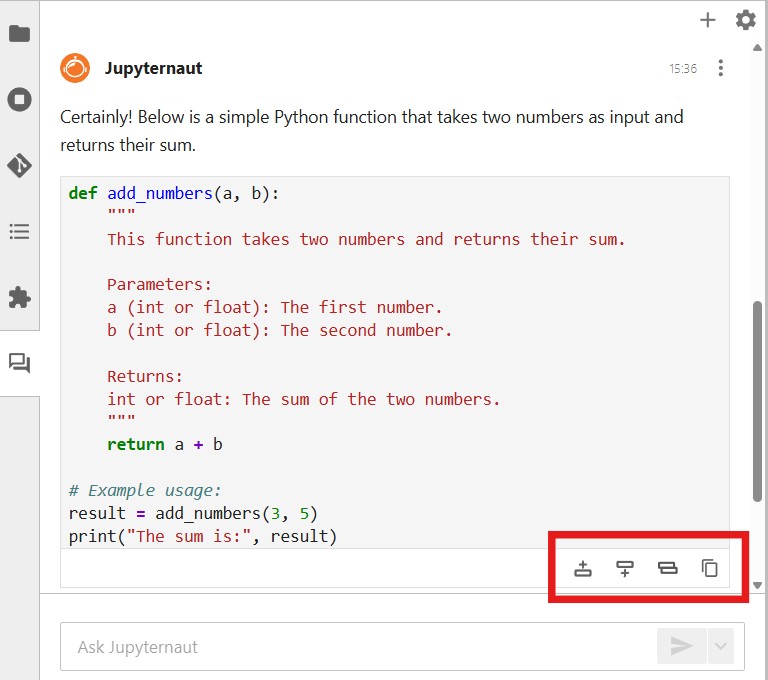Click the Jupyternaut avatar icon
The width and height of the screenshot is (768, 680).
point(75,68)
